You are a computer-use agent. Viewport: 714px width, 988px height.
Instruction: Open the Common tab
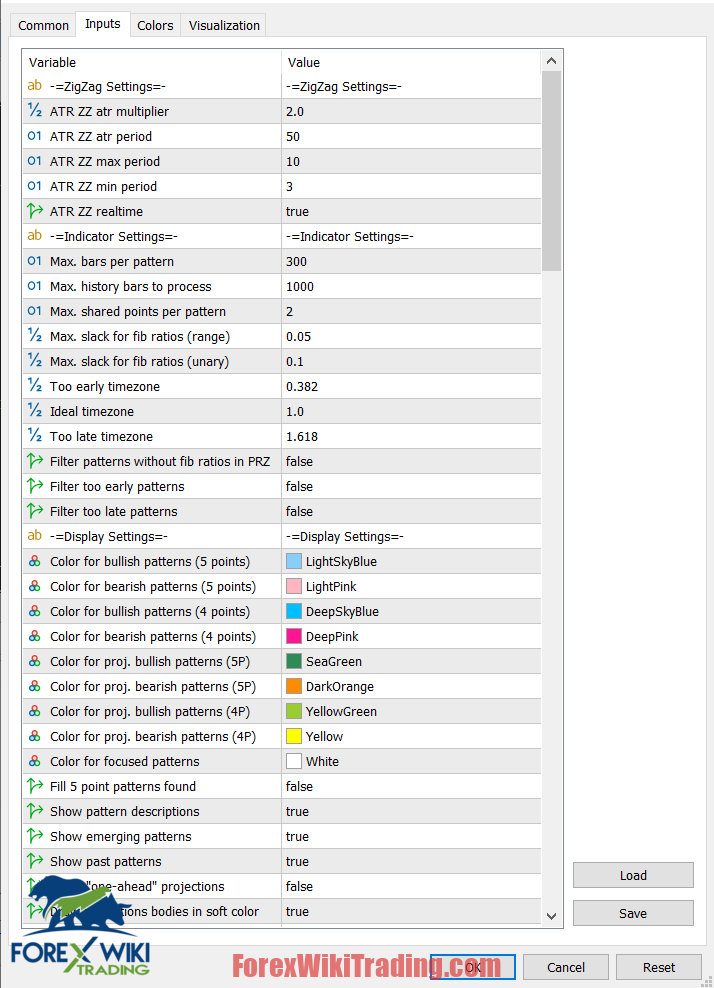coord(43,25)
